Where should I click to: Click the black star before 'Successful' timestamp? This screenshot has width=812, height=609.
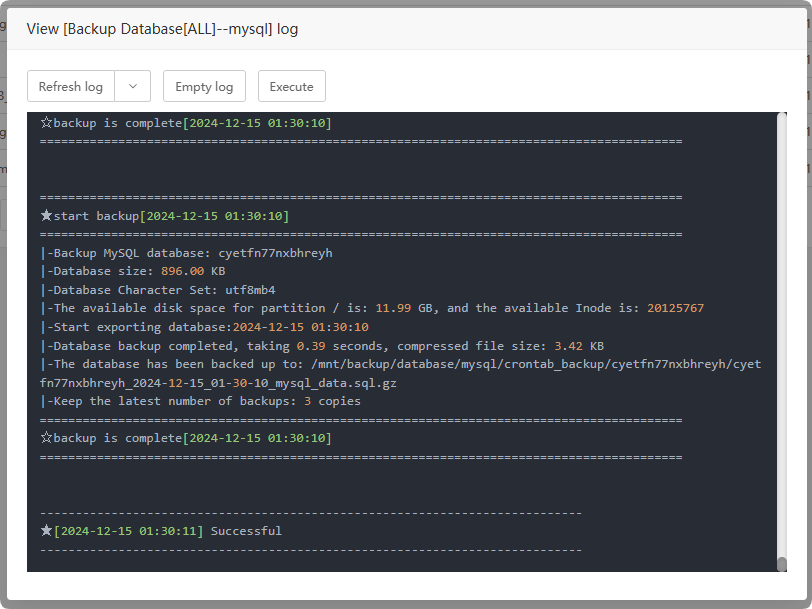pos(46,531)
